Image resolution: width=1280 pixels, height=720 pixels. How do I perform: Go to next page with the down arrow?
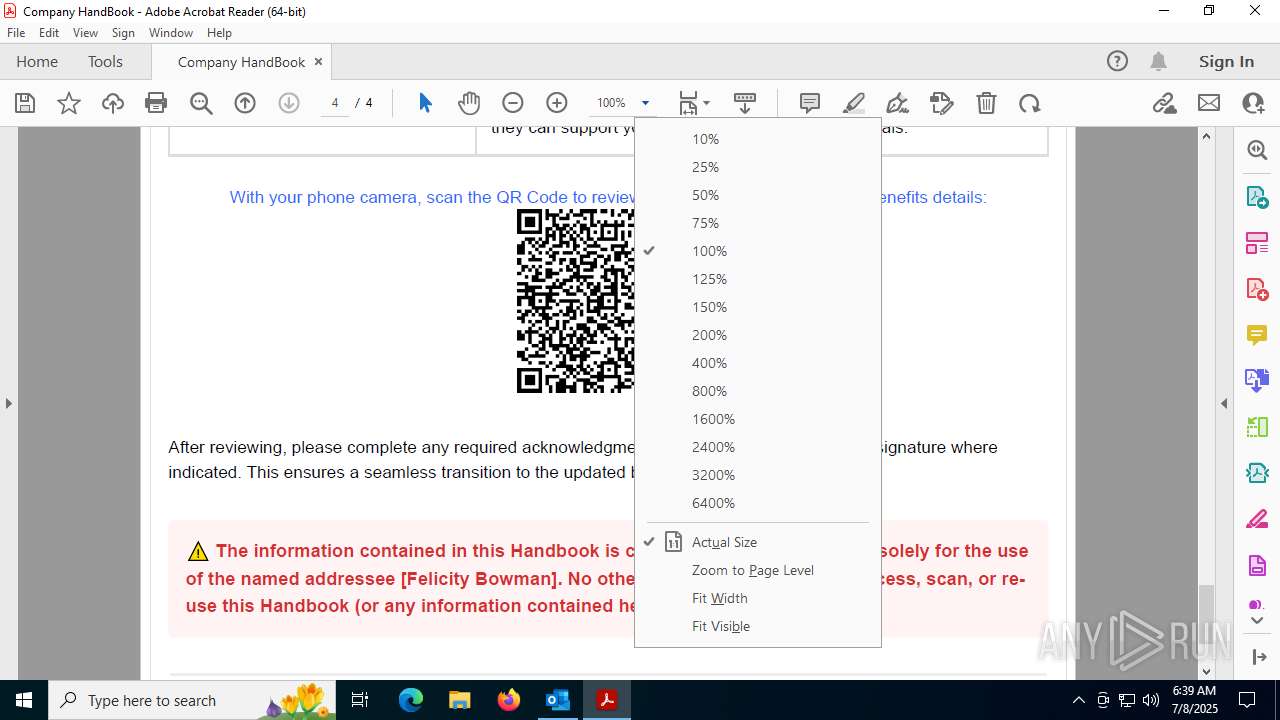289,103
